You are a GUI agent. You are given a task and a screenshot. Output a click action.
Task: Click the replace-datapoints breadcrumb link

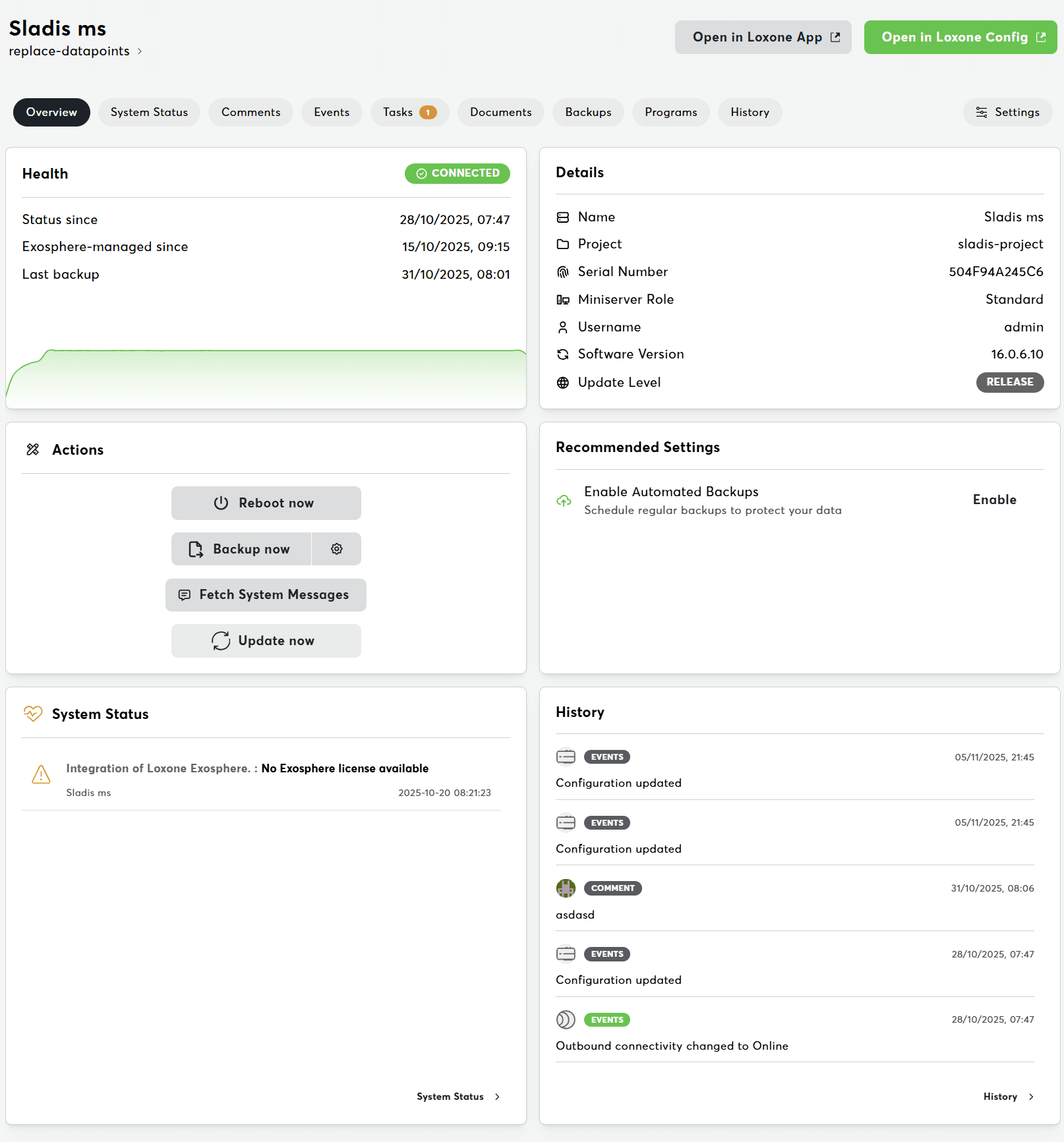pos(69,51)
